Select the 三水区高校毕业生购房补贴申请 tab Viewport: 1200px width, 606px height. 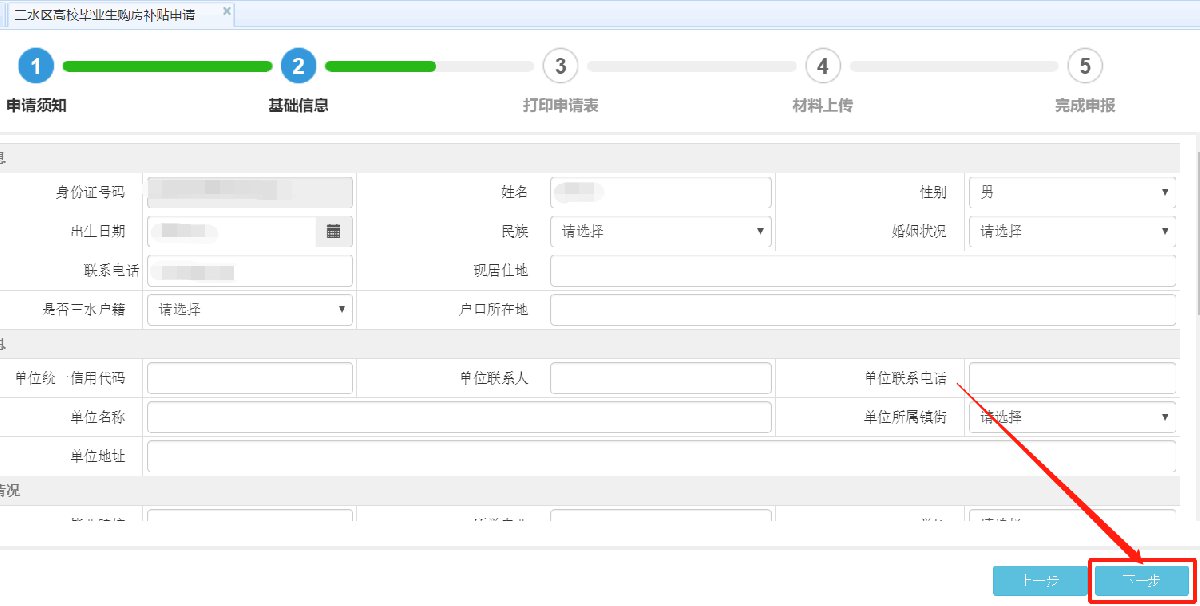coord(105,14)
